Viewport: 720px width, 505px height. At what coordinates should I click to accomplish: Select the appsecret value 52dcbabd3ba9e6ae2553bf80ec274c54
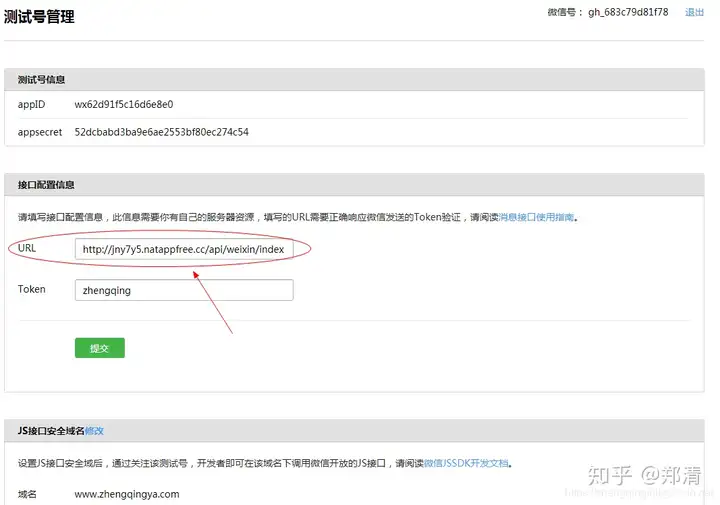coord(161,132)
